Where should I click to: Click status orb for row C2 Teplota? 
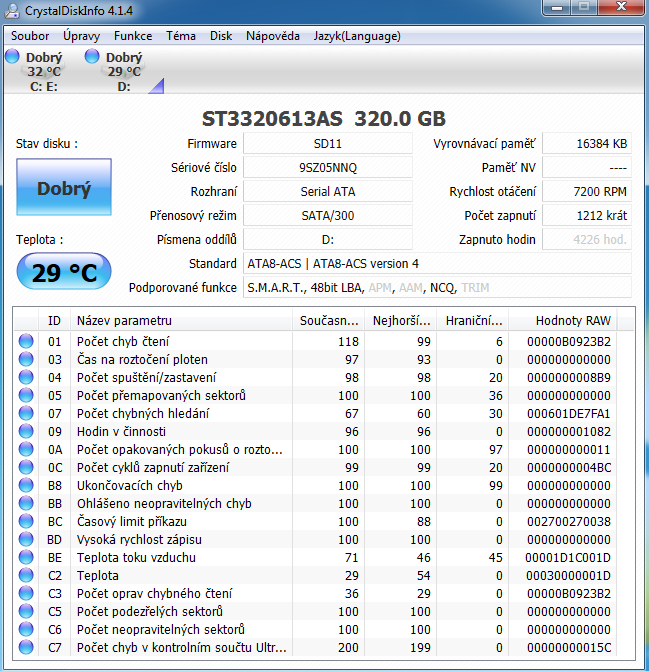point(26,575)
